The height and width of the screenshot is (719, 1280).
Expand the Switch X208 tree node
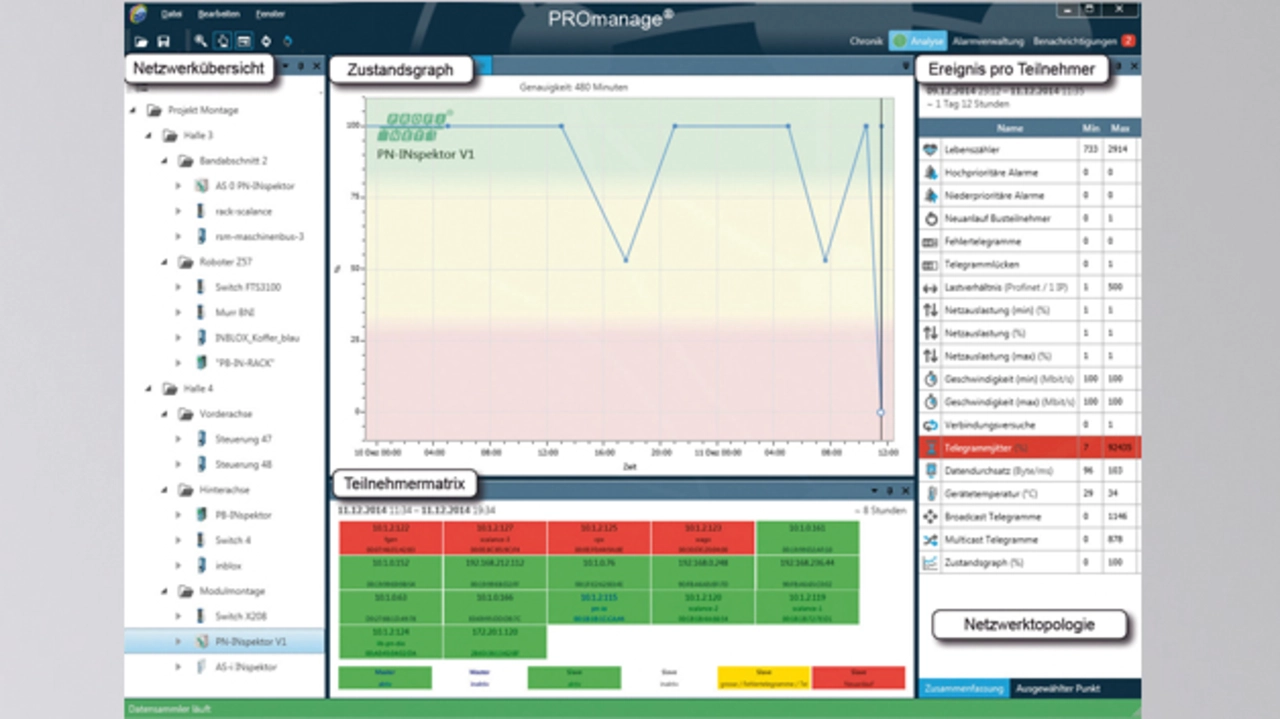pyautogui.click(x=180, y=616)
